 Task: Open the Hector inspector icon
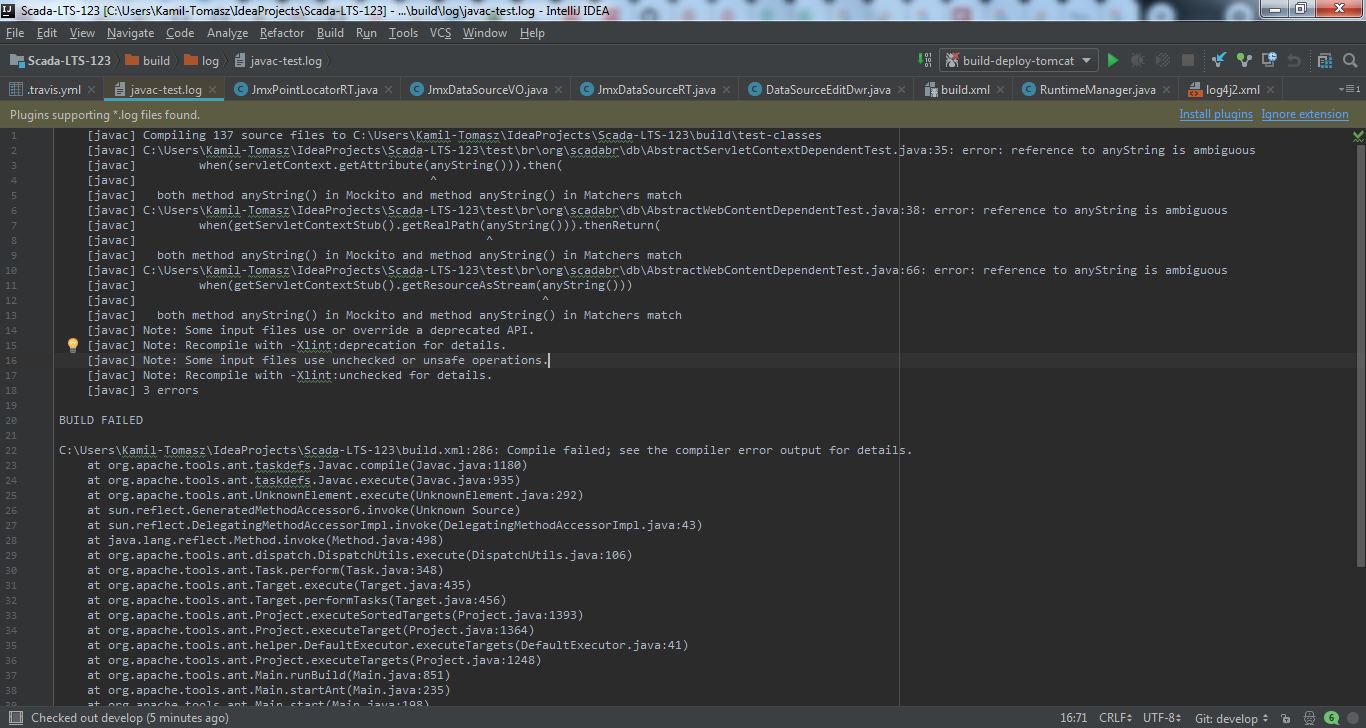point(1309,718)
